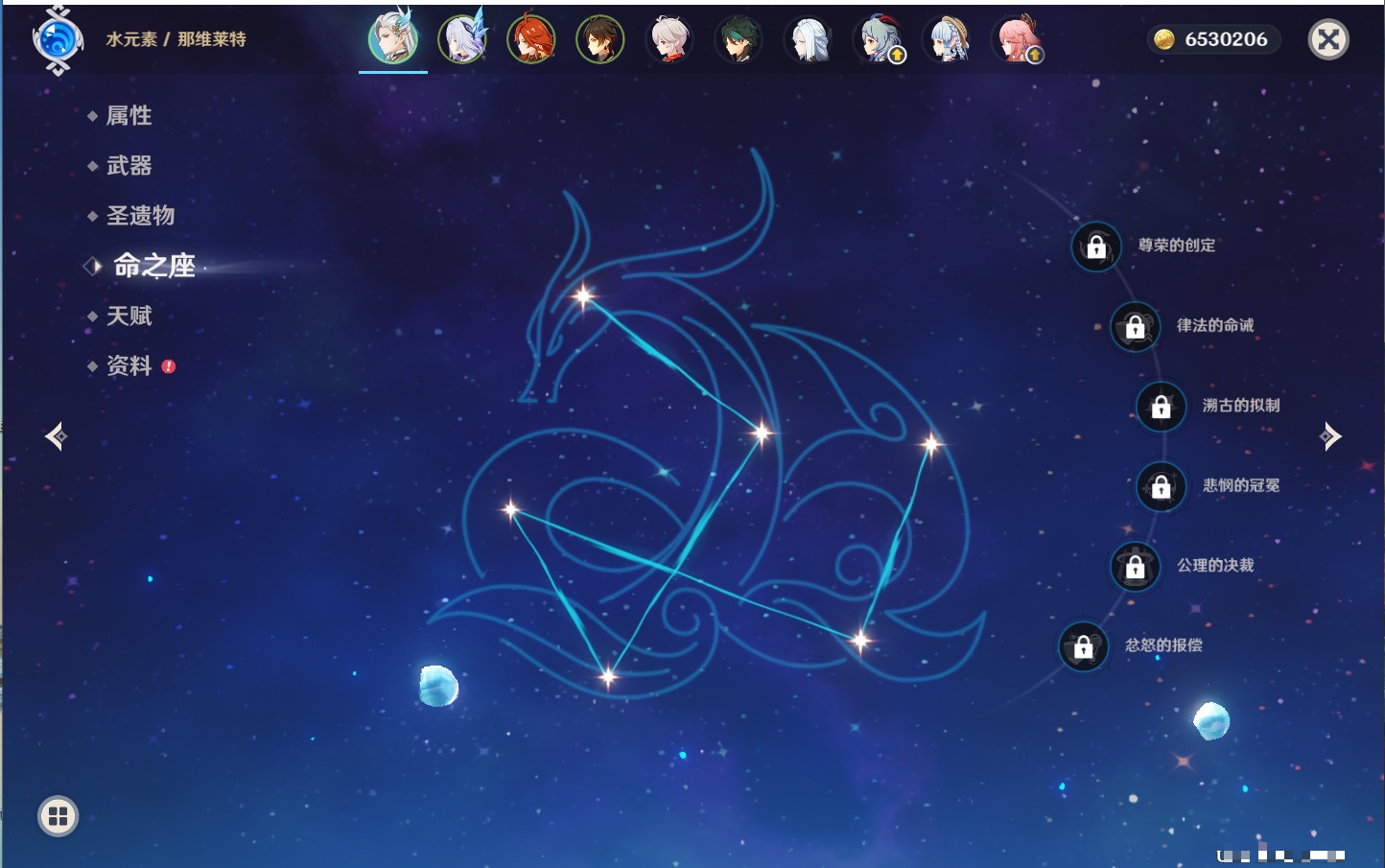Image resolution: width=1385 pixels, height=868 pixels.
Task: Go to the next character with the right arrow
Action: click(x=1329, y=436)
